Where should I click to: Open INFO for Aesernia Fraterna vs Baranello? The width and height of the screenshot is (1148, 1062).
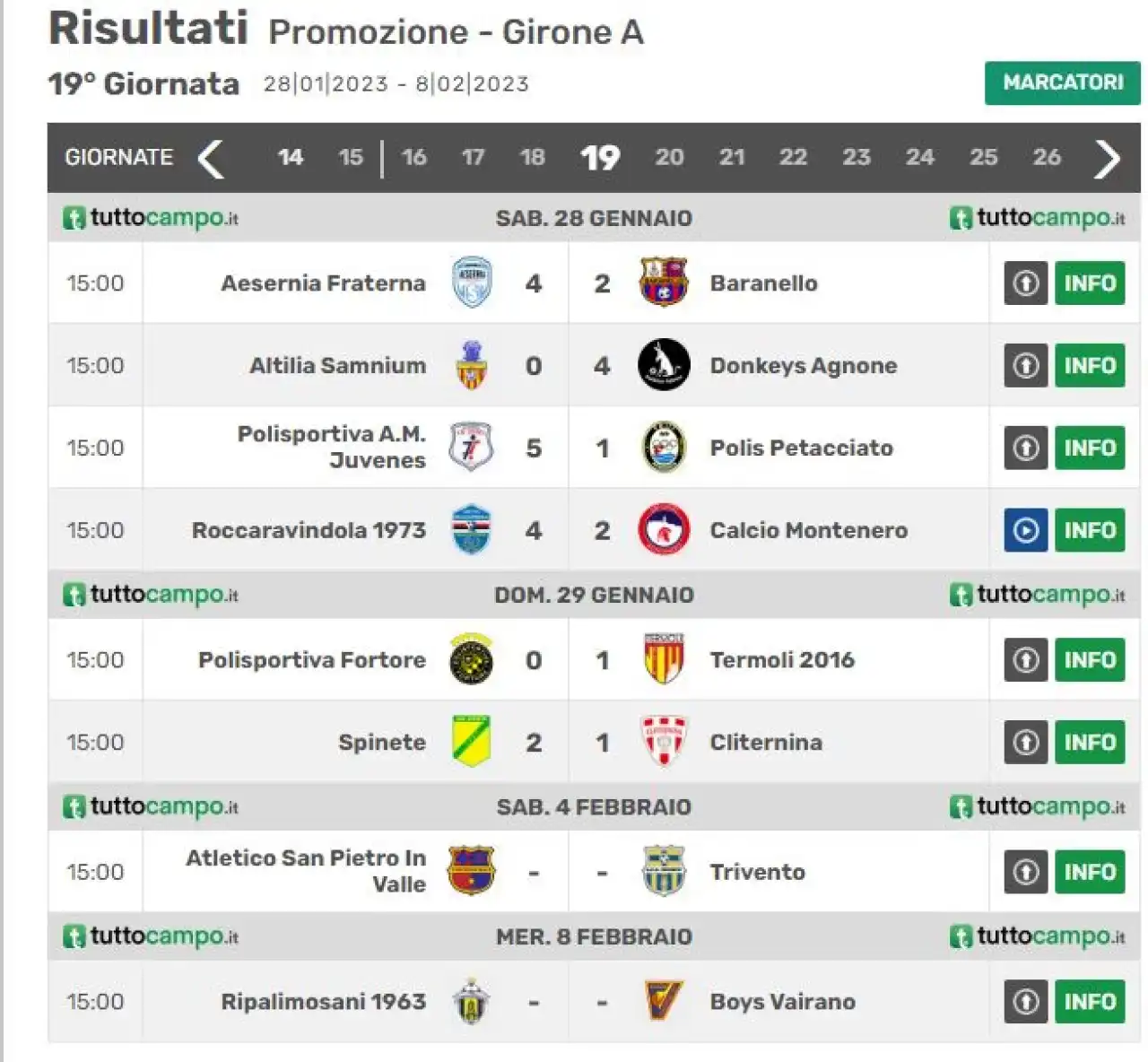(x=1090, y=283)
